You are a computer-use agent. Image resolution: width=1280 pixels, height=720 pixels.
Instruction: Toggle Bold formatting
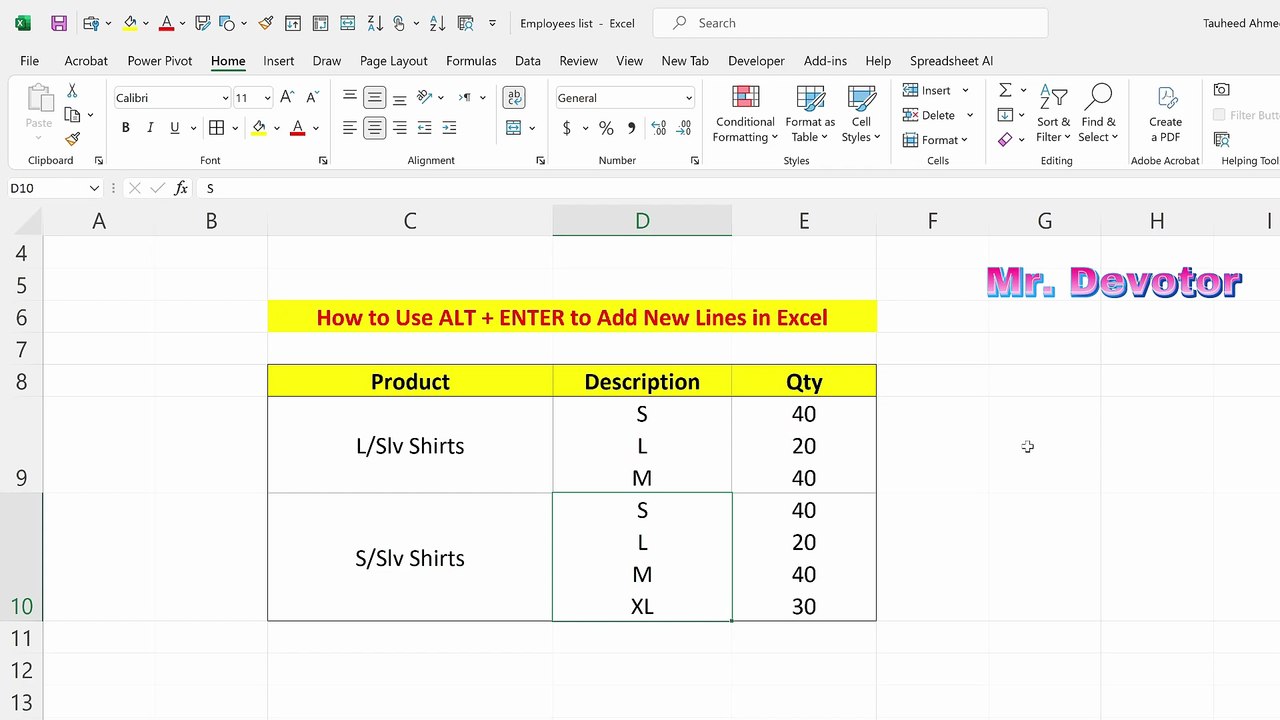(x=125, y=127)
